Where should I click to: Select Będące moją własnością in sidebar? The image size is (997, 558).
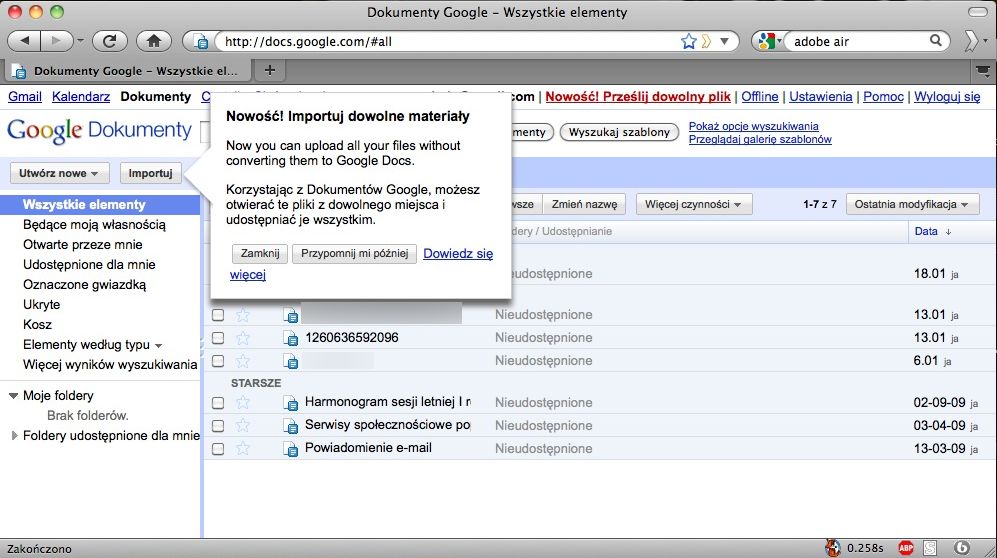click(94, 224)
